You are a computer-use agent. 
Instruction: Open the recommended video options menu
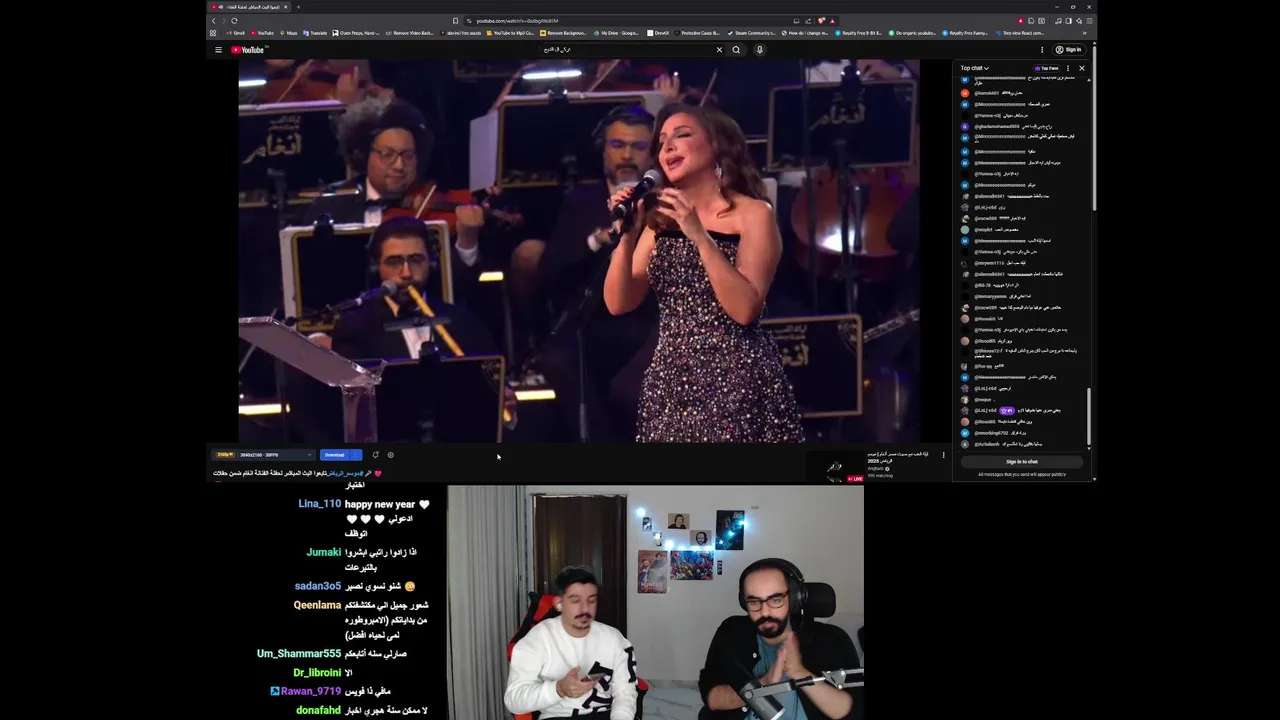943,455
